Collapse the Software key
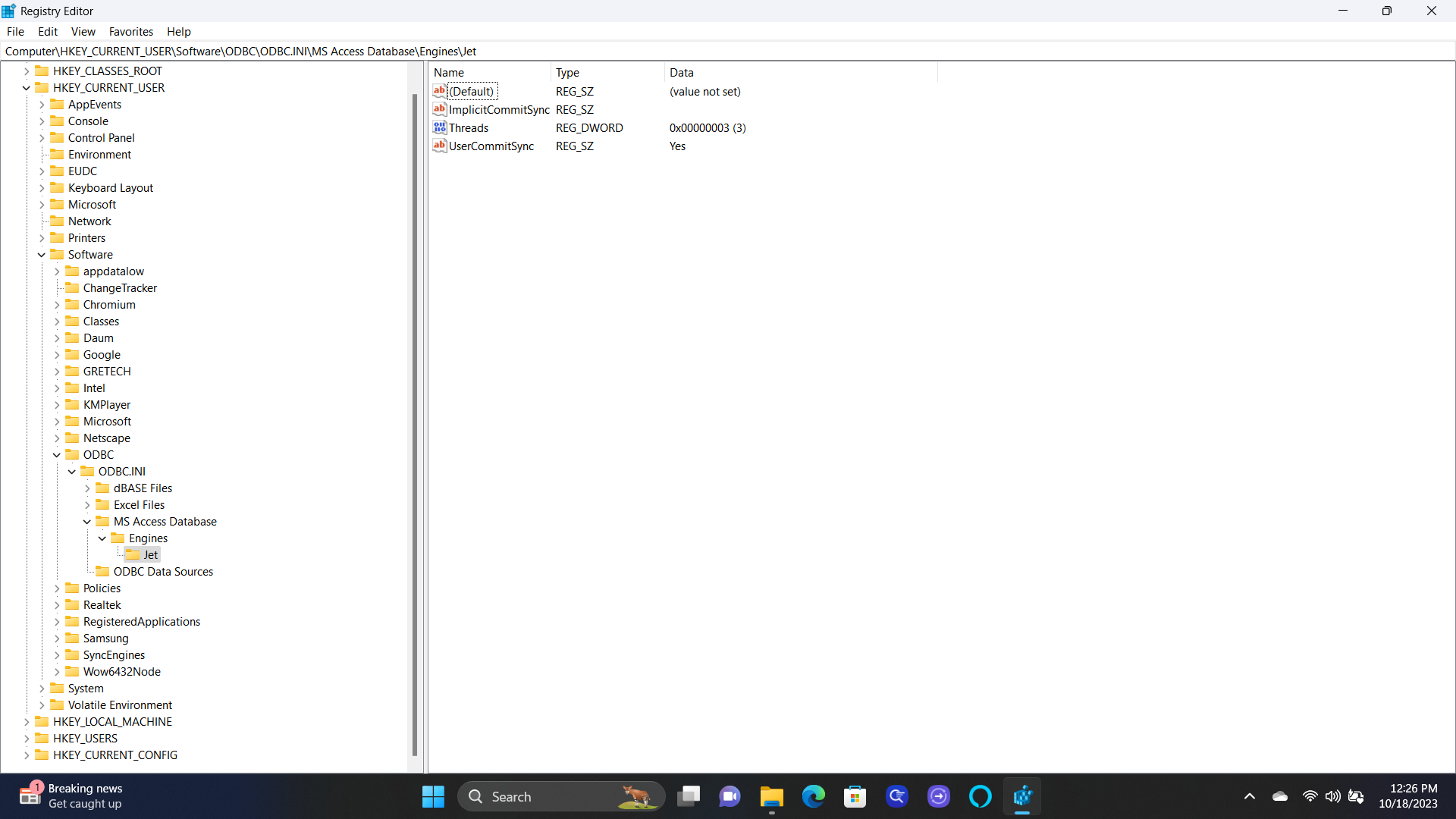This screenshot has width=1456, height=819. 42,255
